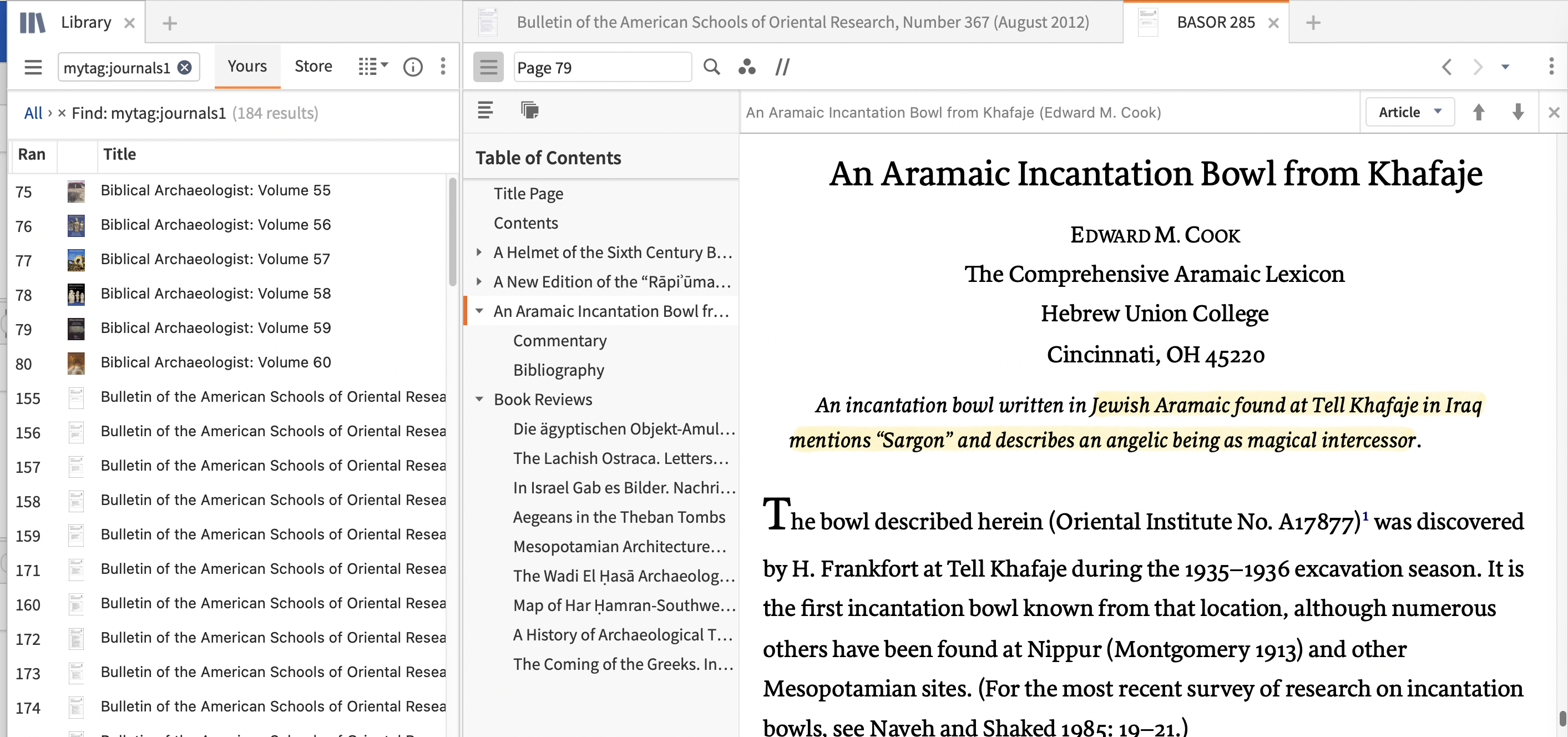Toggle the table of contents sidebar button
The height and width of the screenshot is (737, 1568).
488,67
